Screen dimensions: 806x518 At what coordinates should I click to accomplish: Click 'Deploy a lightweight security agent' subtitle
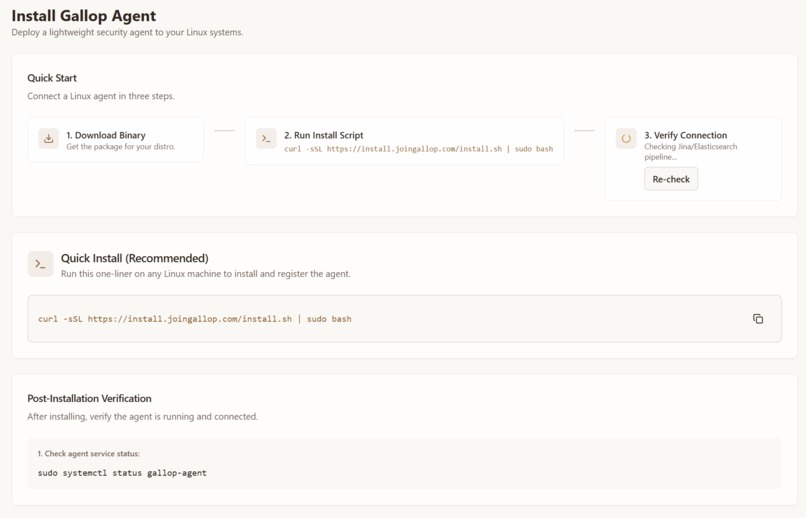tap(127, 32)
